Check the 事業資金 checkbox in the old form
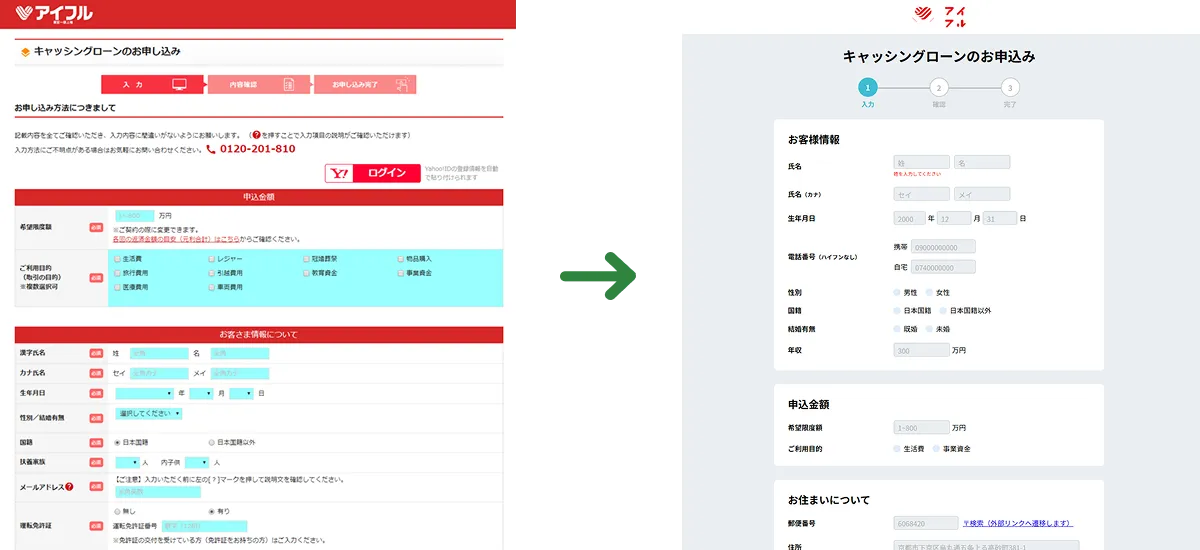The width and height of the screenshot is (1200, 550). tap(400, 272)
